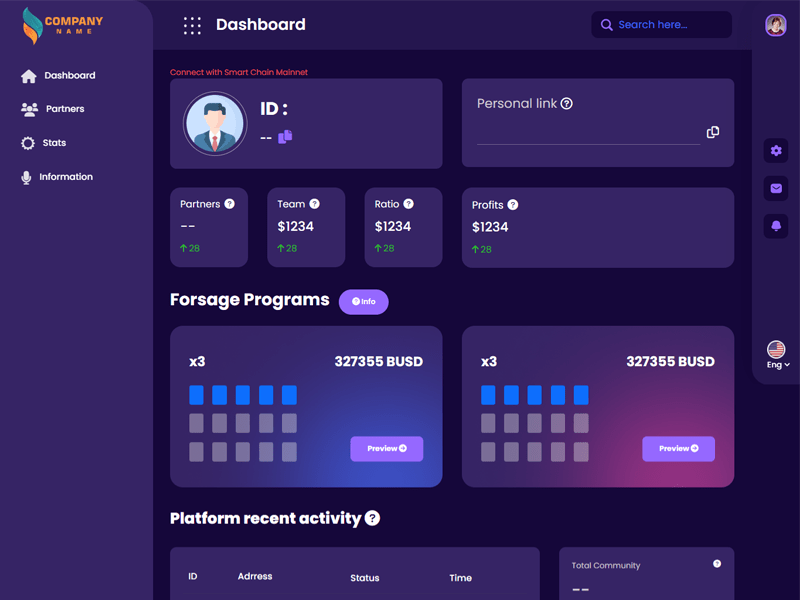Image resolution: width=800 pixels, height=600 pixels.
Task: Click the help icon beside Personal link
Action: (567, 104)
